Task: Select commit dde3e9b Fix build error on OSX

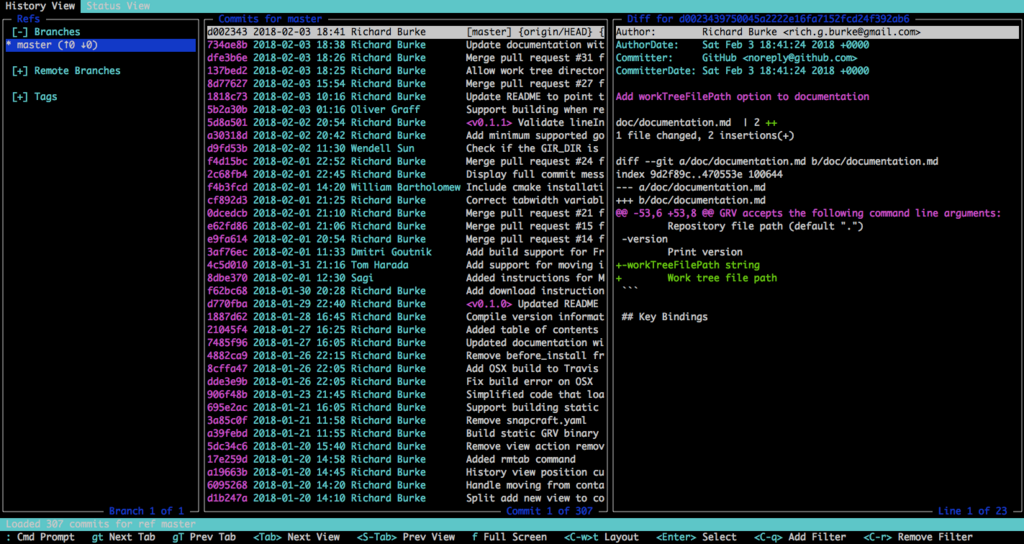Action: point(406,381)
